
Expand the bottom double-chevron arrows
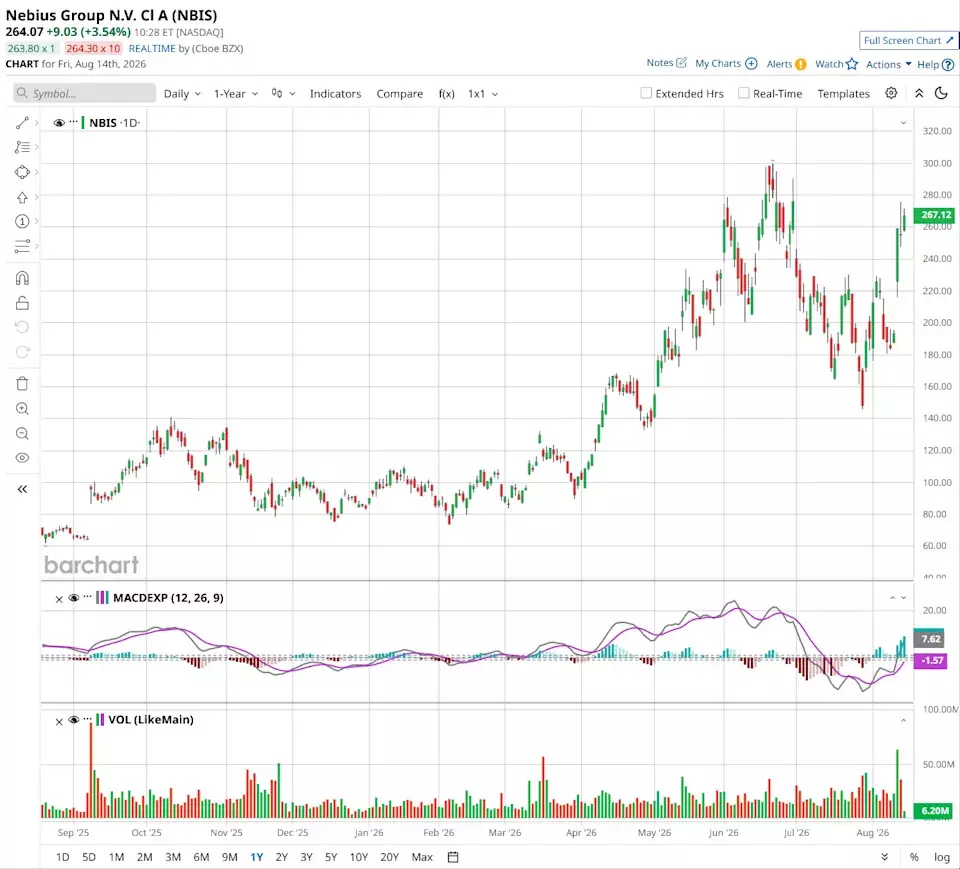(x=885, y=857)
